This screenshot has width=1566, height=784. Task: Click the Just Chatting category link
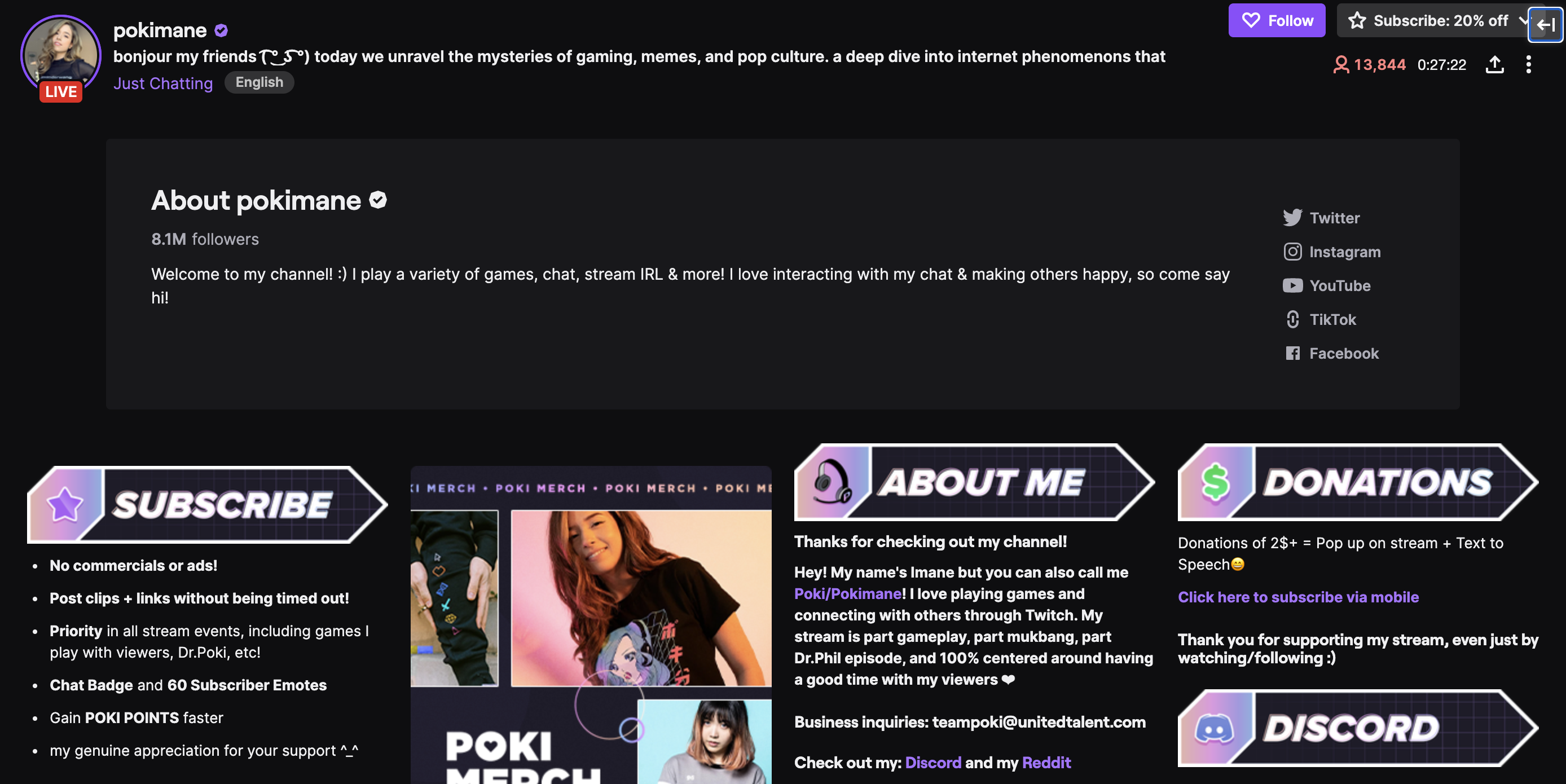point(163,82)
